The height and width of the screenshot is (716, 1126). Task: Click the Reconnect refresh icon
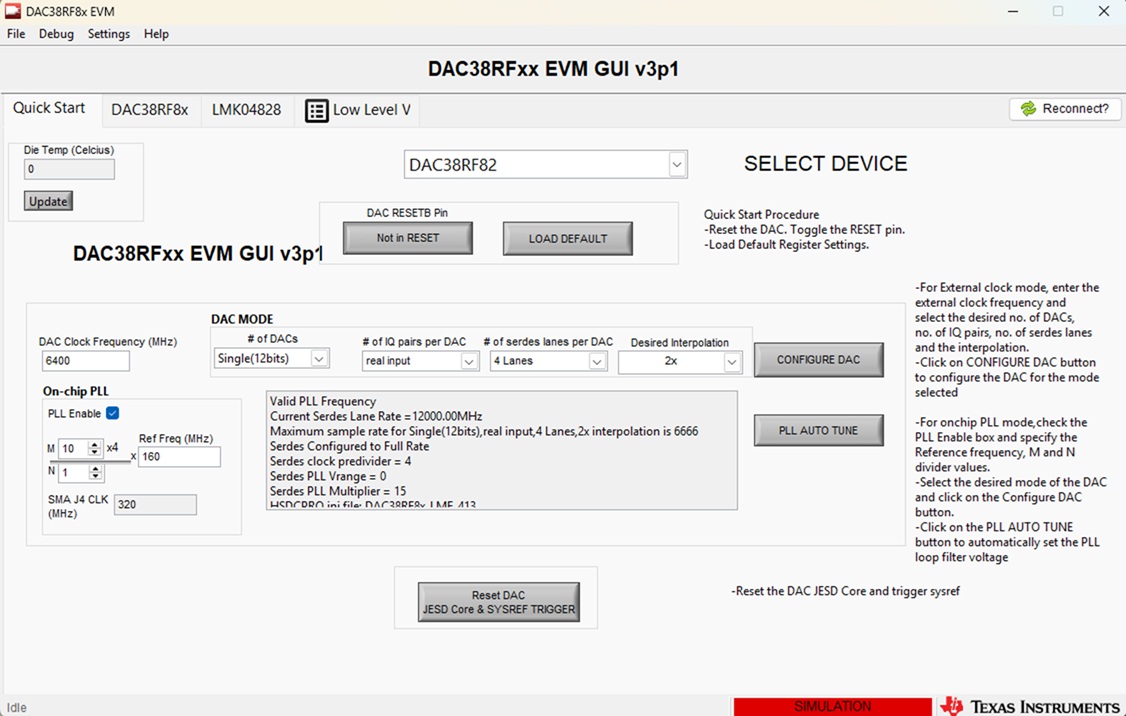(1028, 108)
